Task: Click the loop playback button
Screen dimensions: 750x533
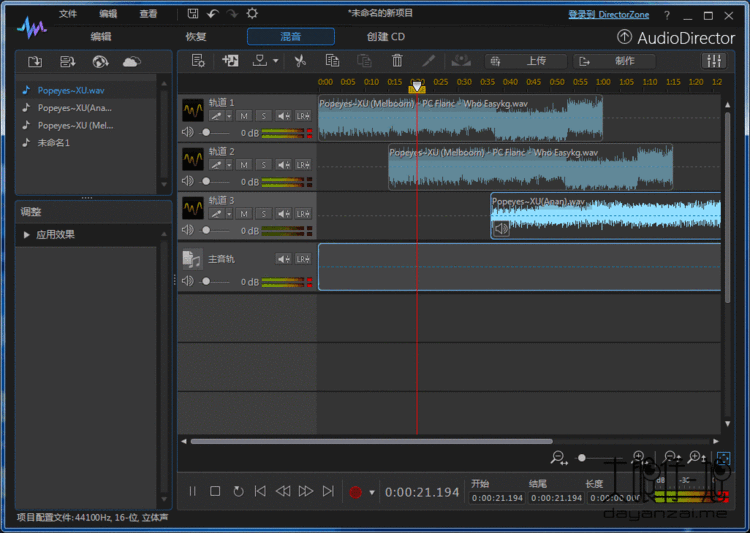Action: point(238,491)
